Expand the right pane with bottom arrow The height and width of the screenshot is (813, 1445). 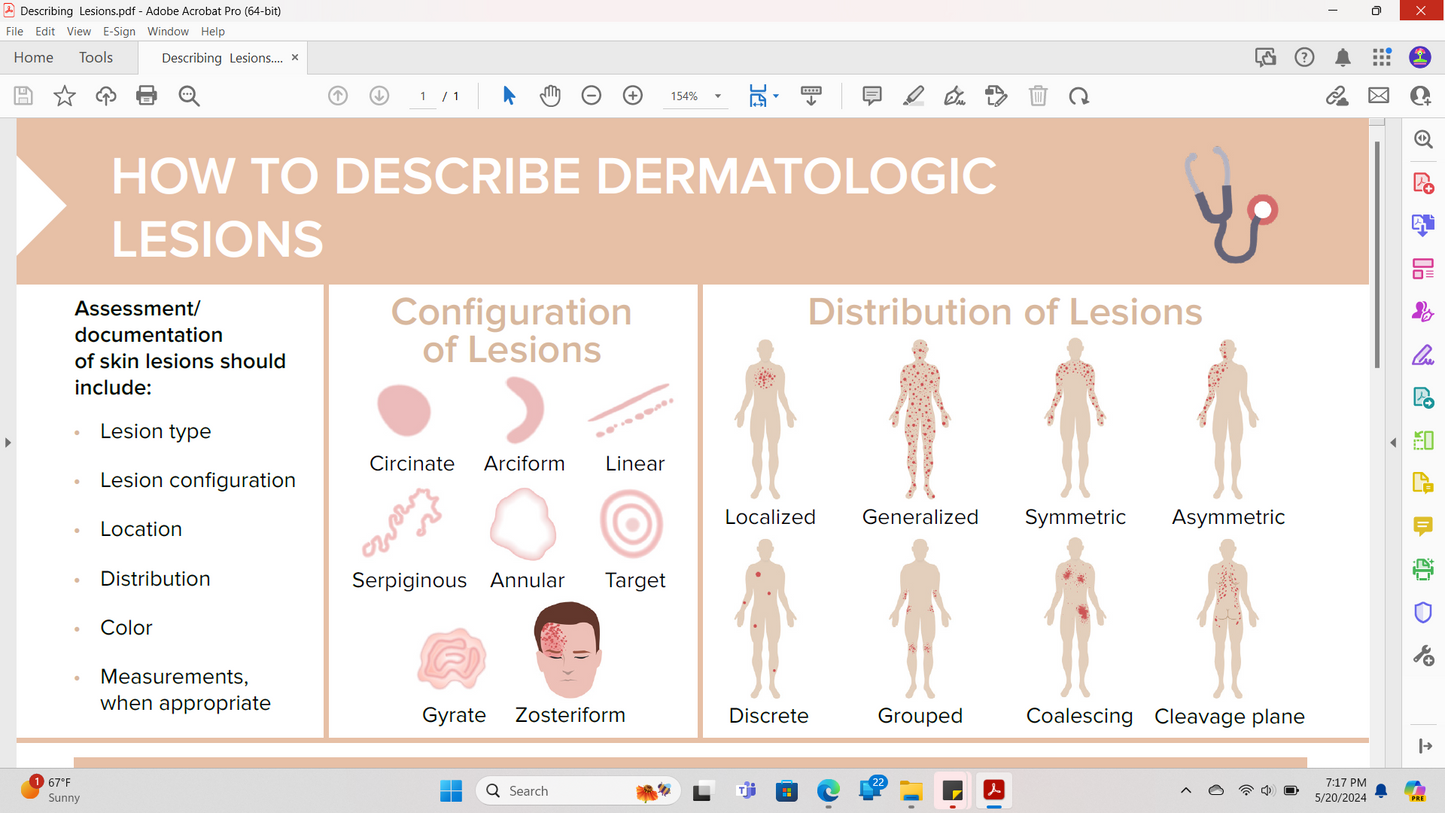[1425, 746]
